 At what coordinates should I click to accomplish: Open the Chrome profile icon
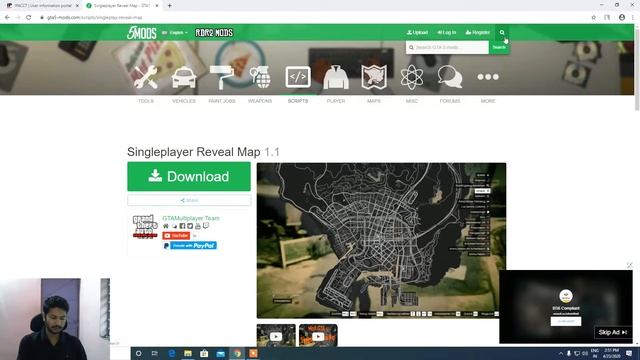(622, 18)
